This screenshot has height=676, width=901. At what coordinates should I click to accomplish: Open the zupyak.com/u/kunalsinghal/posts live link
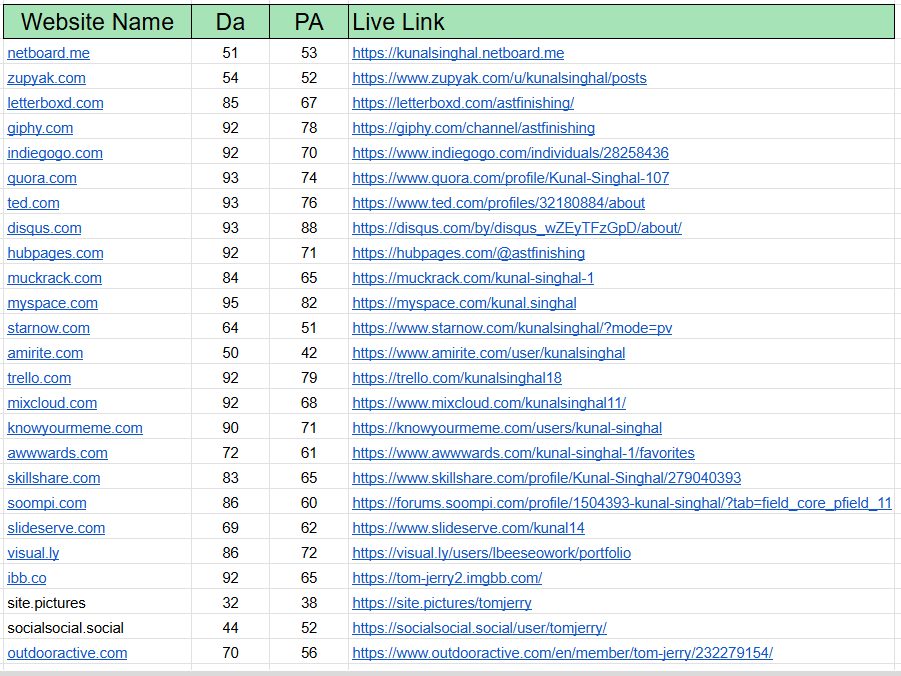(x=499, y=78)
